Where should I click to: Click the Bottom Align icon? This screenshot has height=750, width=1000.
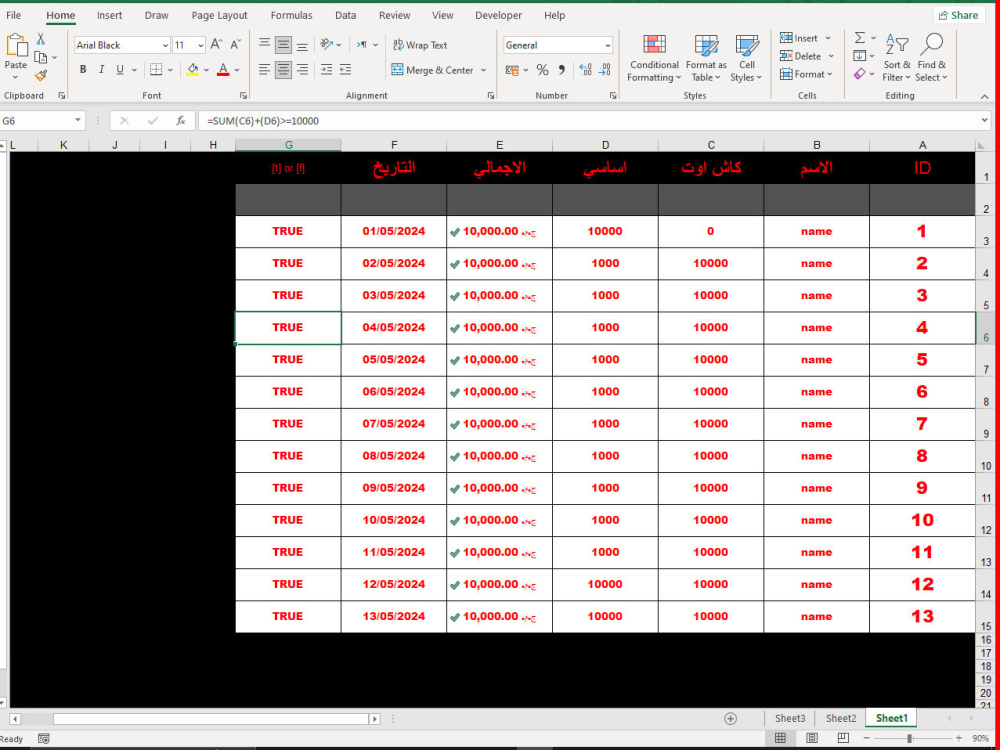302,45
